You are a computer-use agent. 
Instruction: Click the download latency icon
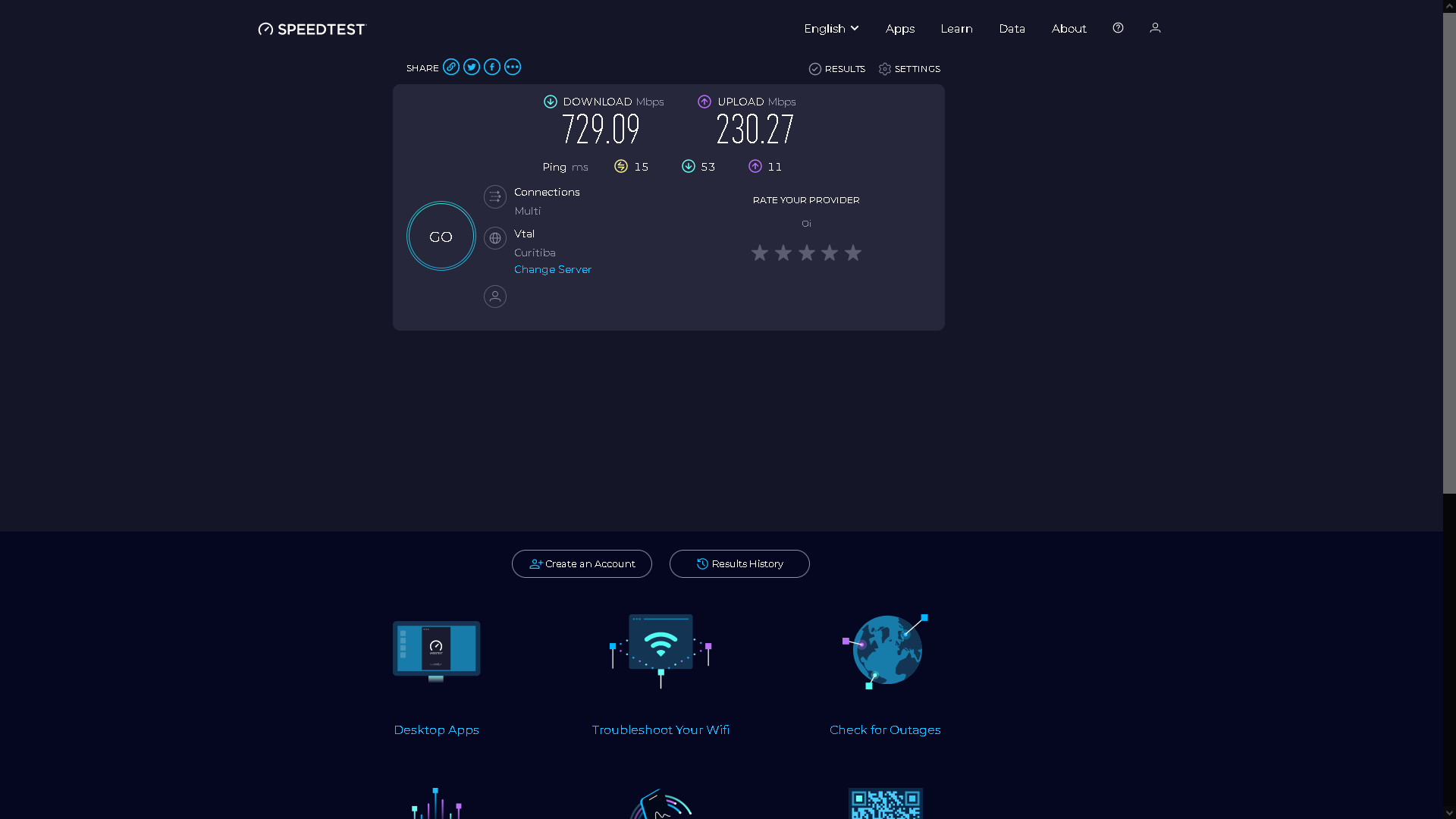[x=689, y=166]
